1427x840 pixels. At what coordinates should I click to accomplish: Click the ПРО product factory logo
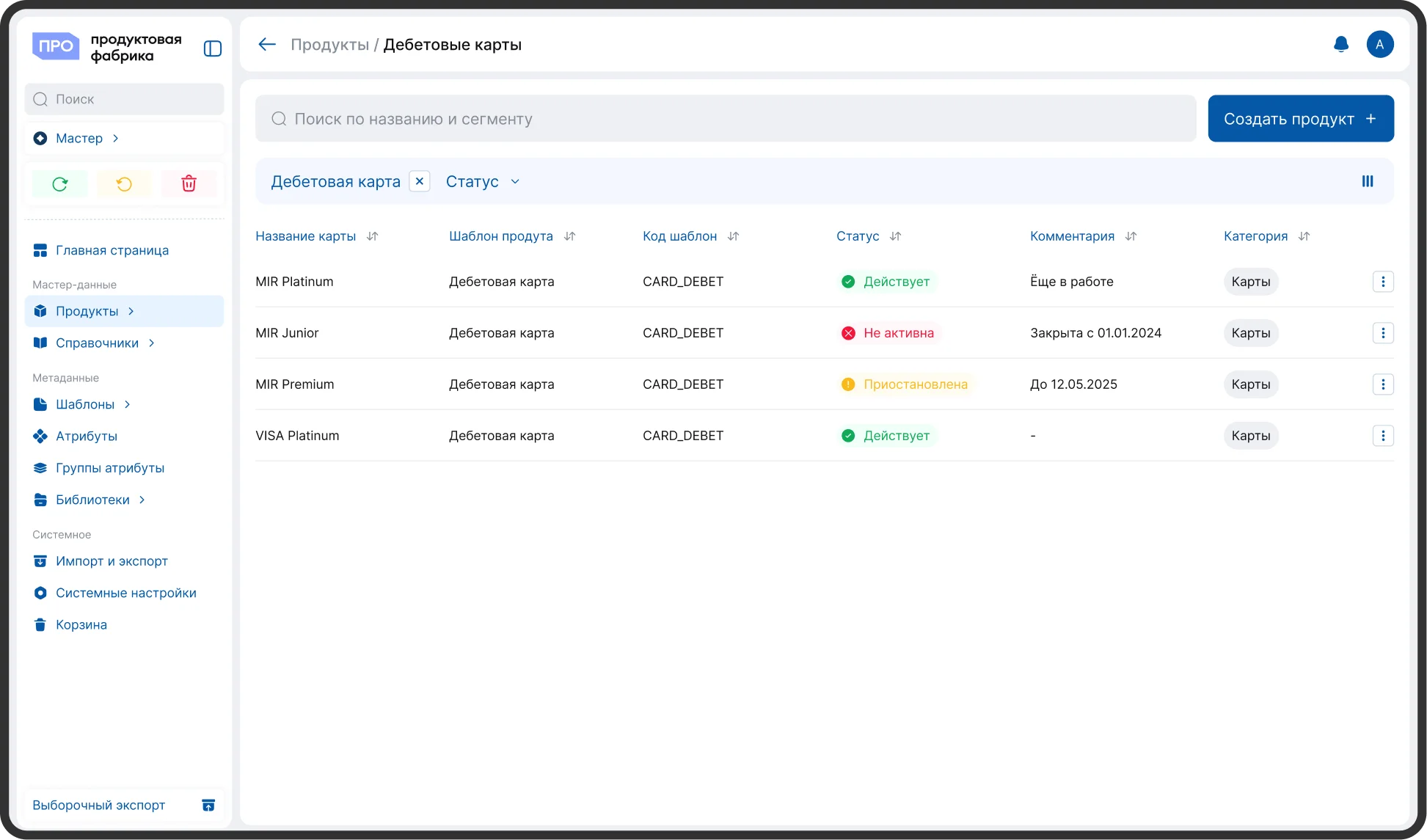[x=107, y=47]
